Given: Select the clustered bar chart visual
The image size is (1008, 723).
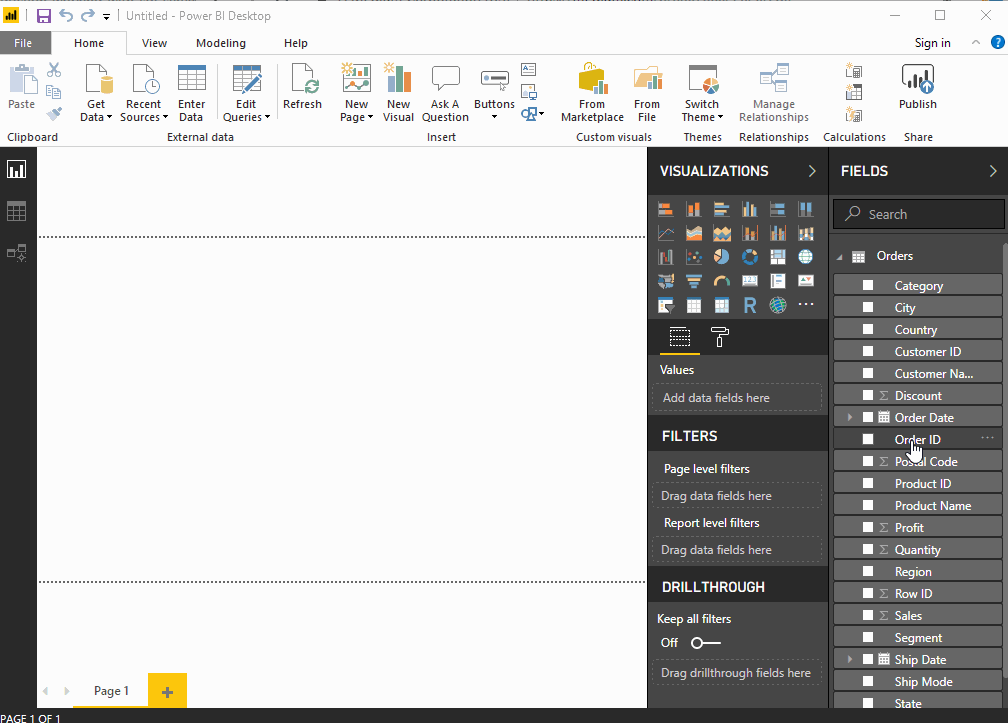Looking at the screenshot, I should (x=721, y=209).
